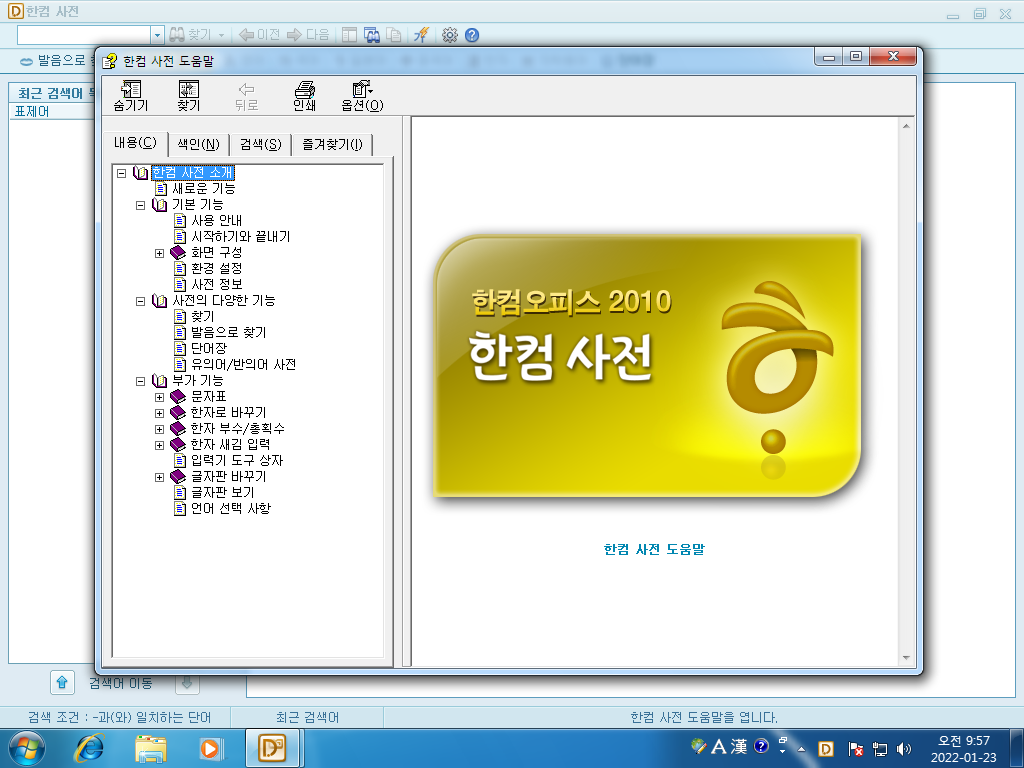Screen dimensions: 1024x768
Task: Select the 환경 설정 topic
Action: point(216,268)
